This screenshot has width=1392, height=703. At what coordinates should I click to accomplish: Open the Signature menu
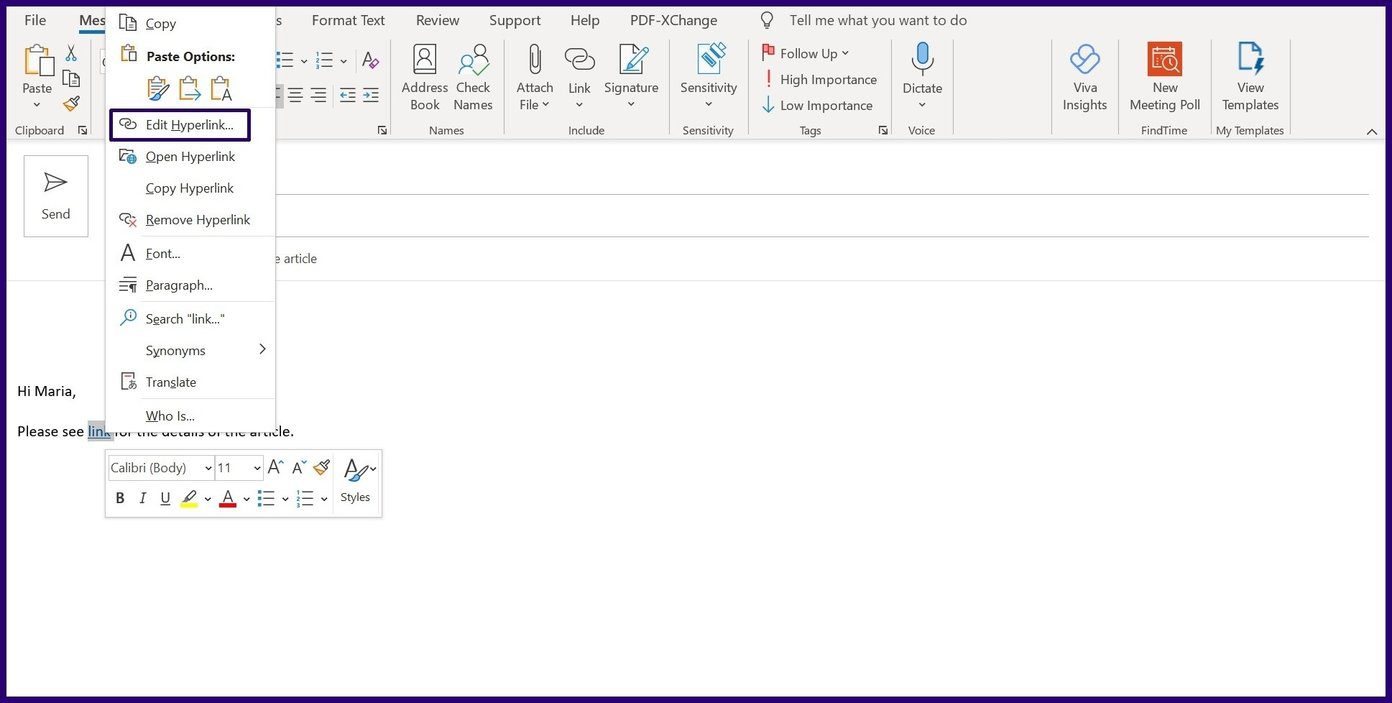(632, 78)
